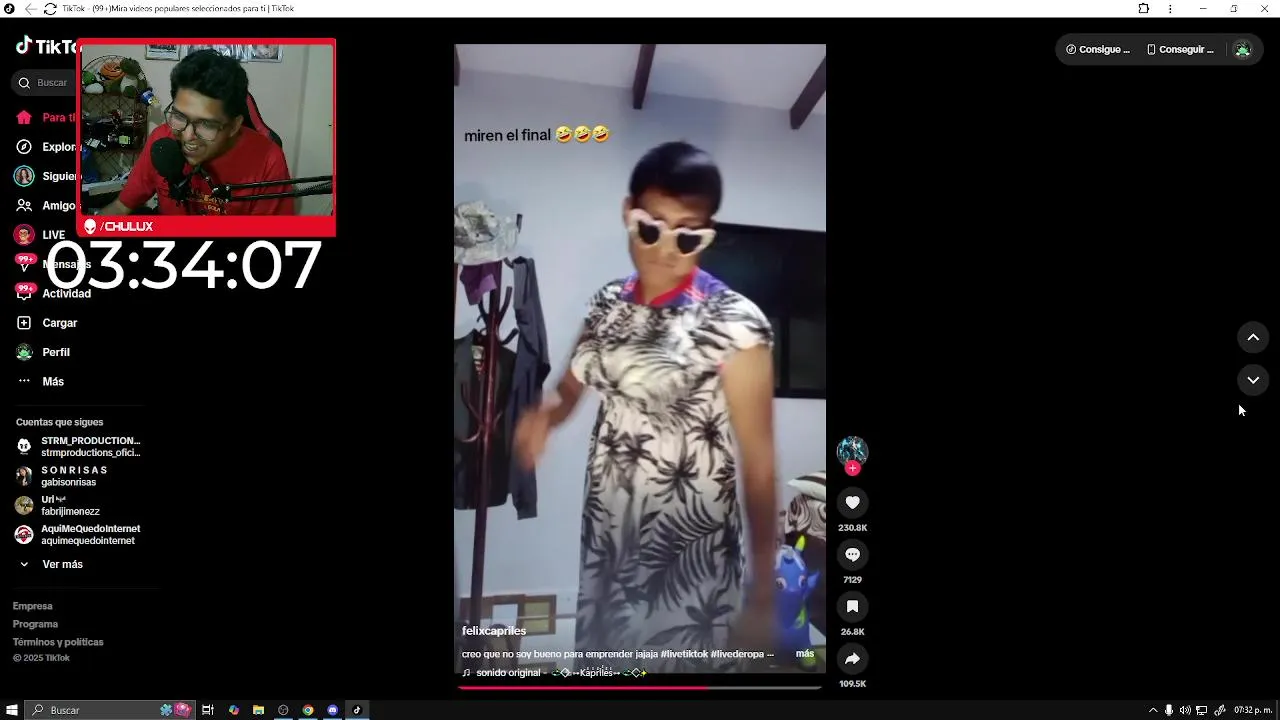1280x720 pixels.
Task: Save video with the bookmark icon
Action: tap(852, 607)
